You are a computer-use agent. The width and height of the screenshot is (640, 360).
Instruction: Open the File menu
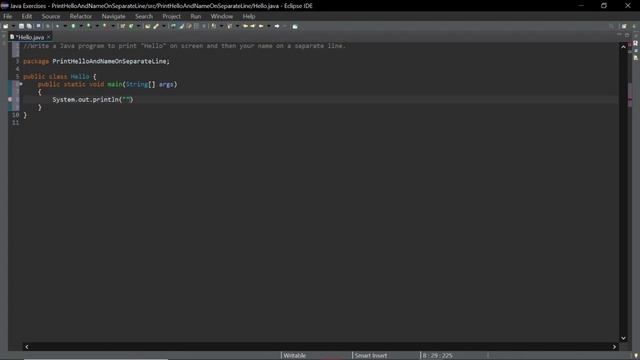coord(7,16)
